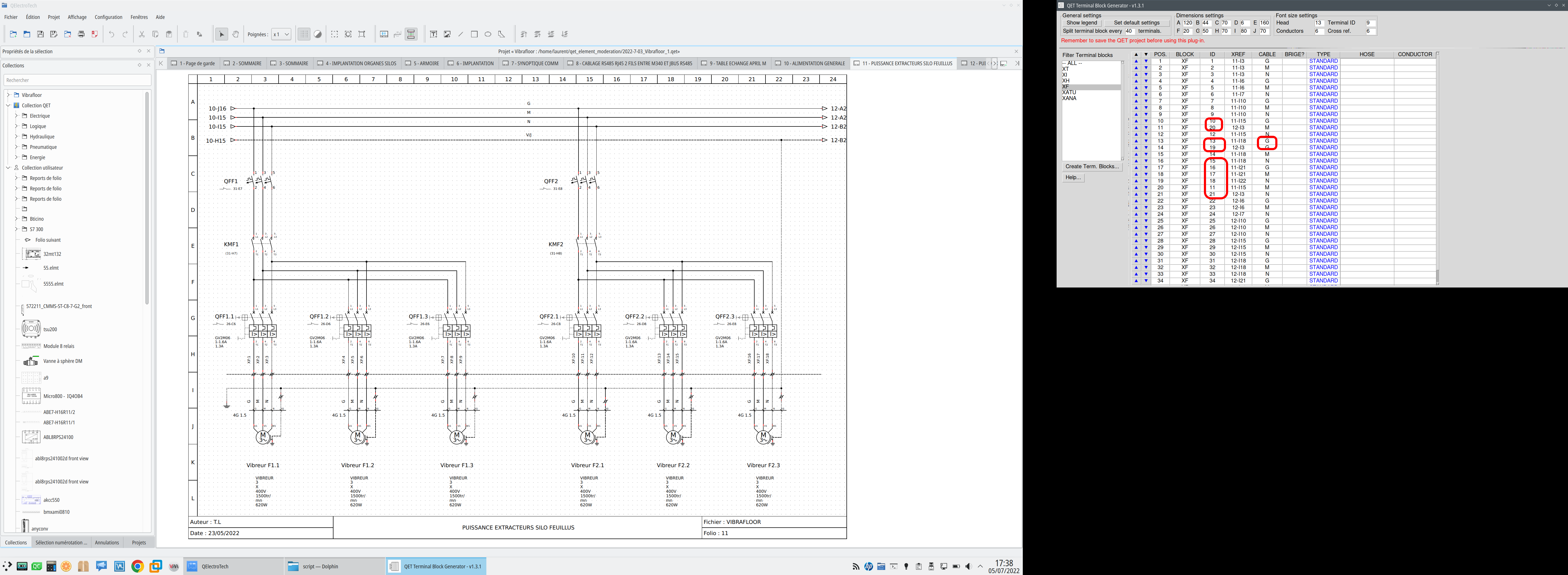Select the XATU terminal block filter
This screenshot has height=575, width=1568.
[1069, 92]
